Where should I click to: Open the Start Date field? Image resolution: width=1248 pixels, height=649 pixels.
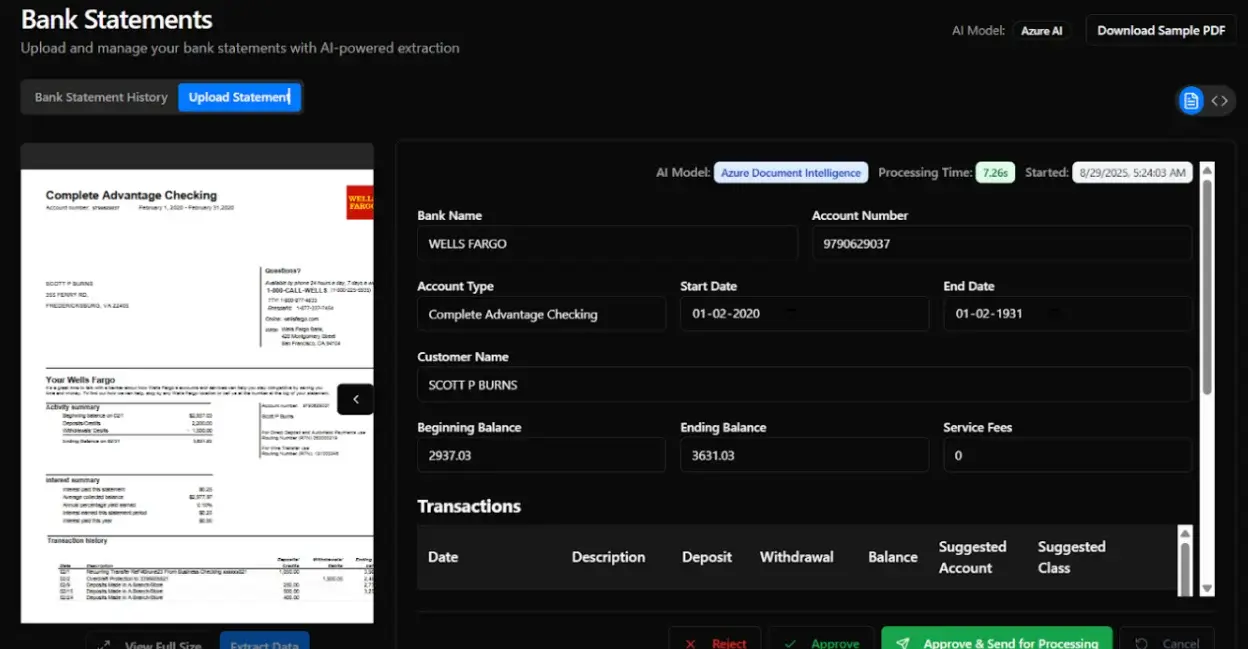pyautogui.click(x=804, y=314)
